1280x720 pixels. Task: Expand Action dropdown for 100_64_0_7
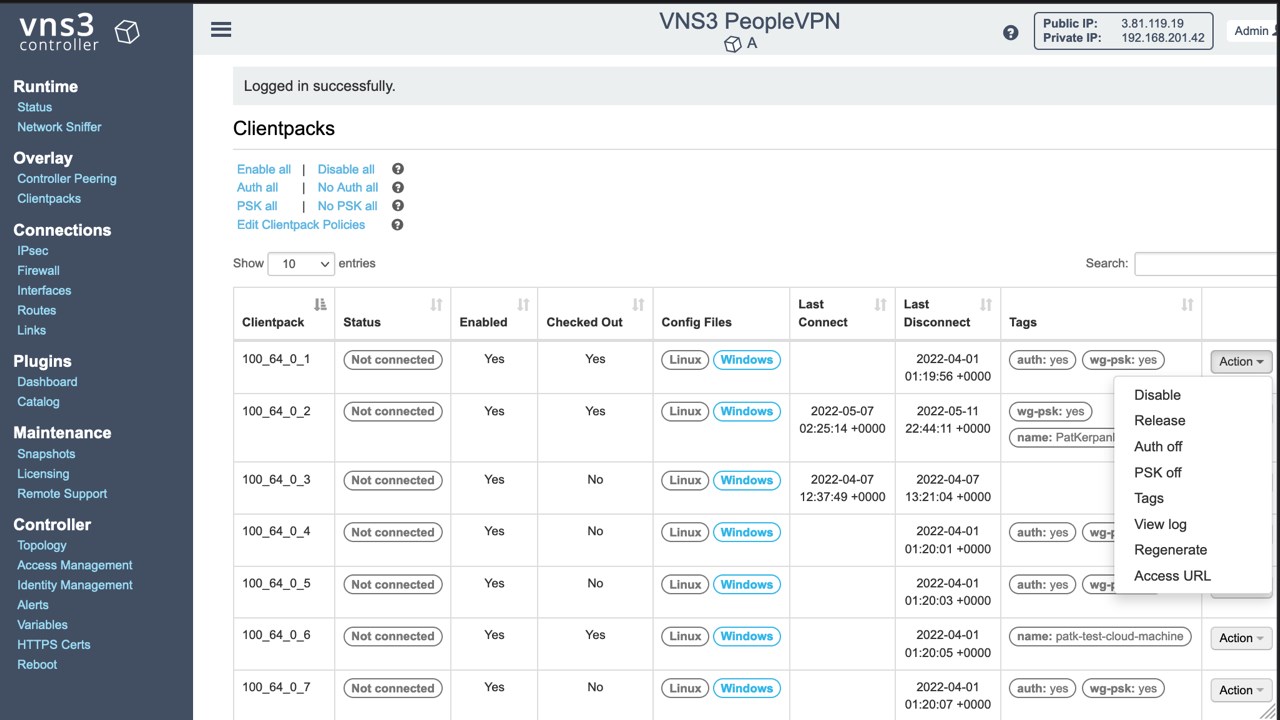(1242, 690)
